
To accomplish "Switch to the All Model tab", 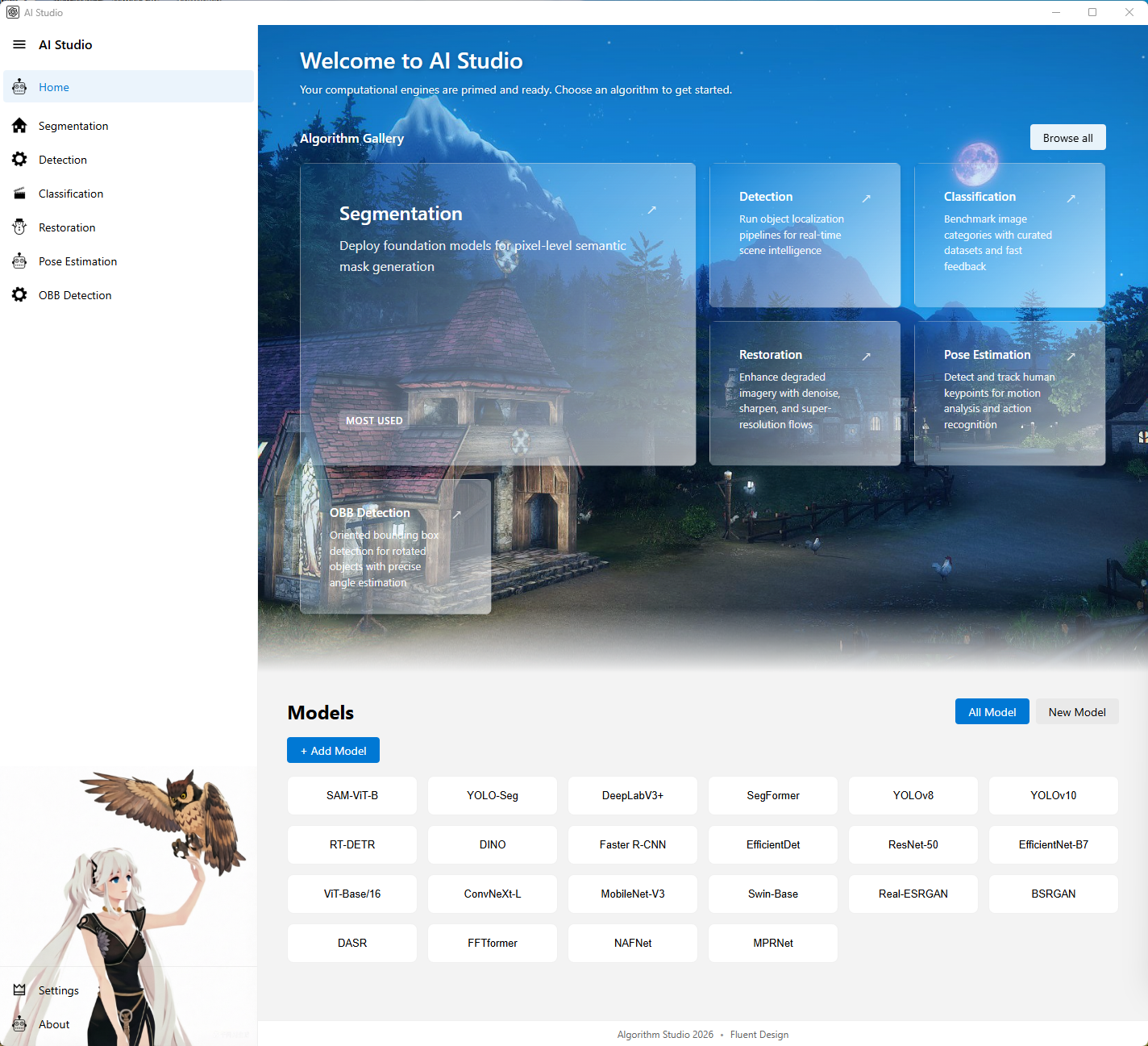I will 992,712.
